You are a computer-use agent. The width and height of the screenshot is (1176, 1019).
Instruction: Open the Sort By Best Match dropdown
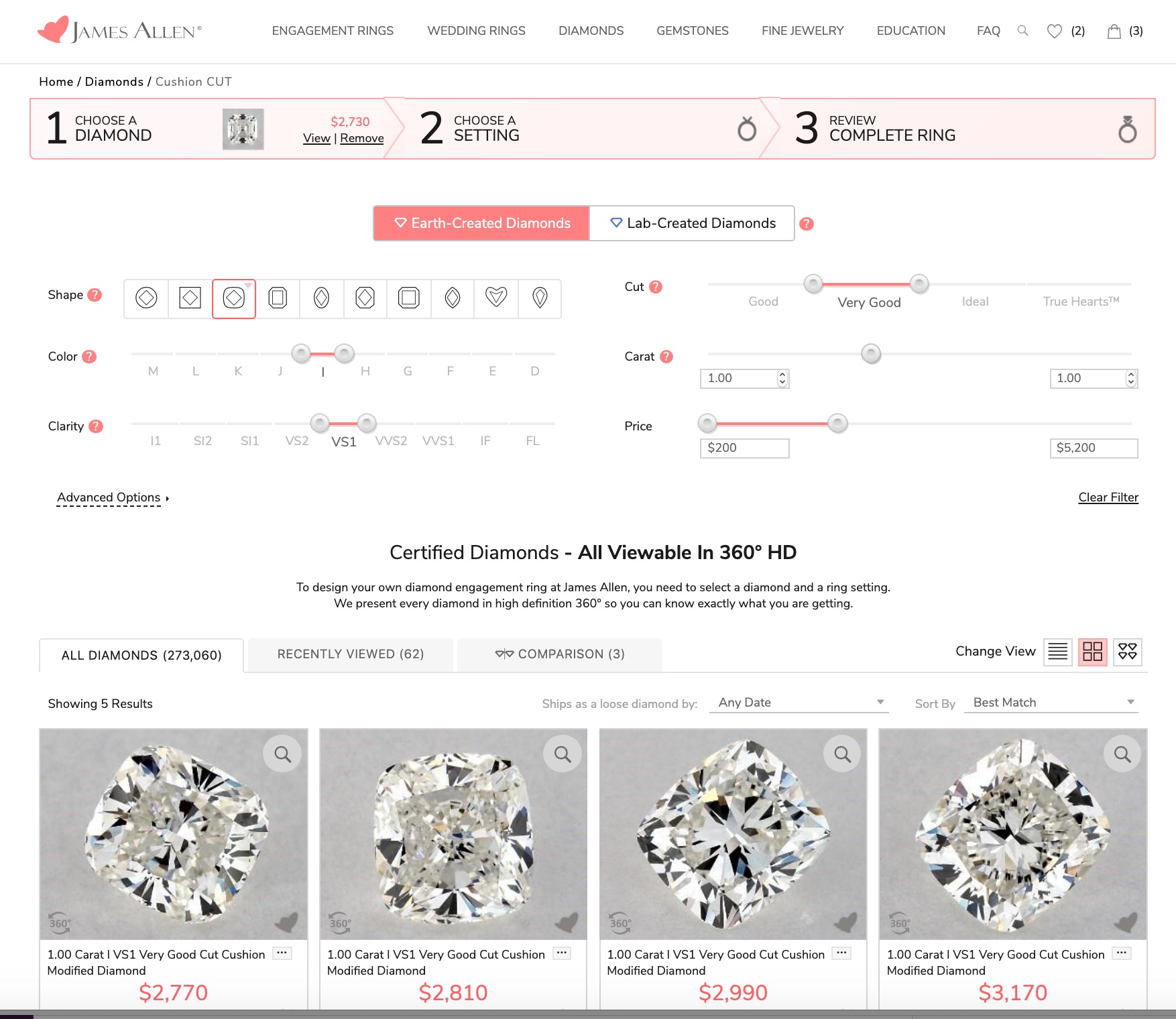(x=1051, y=703)
